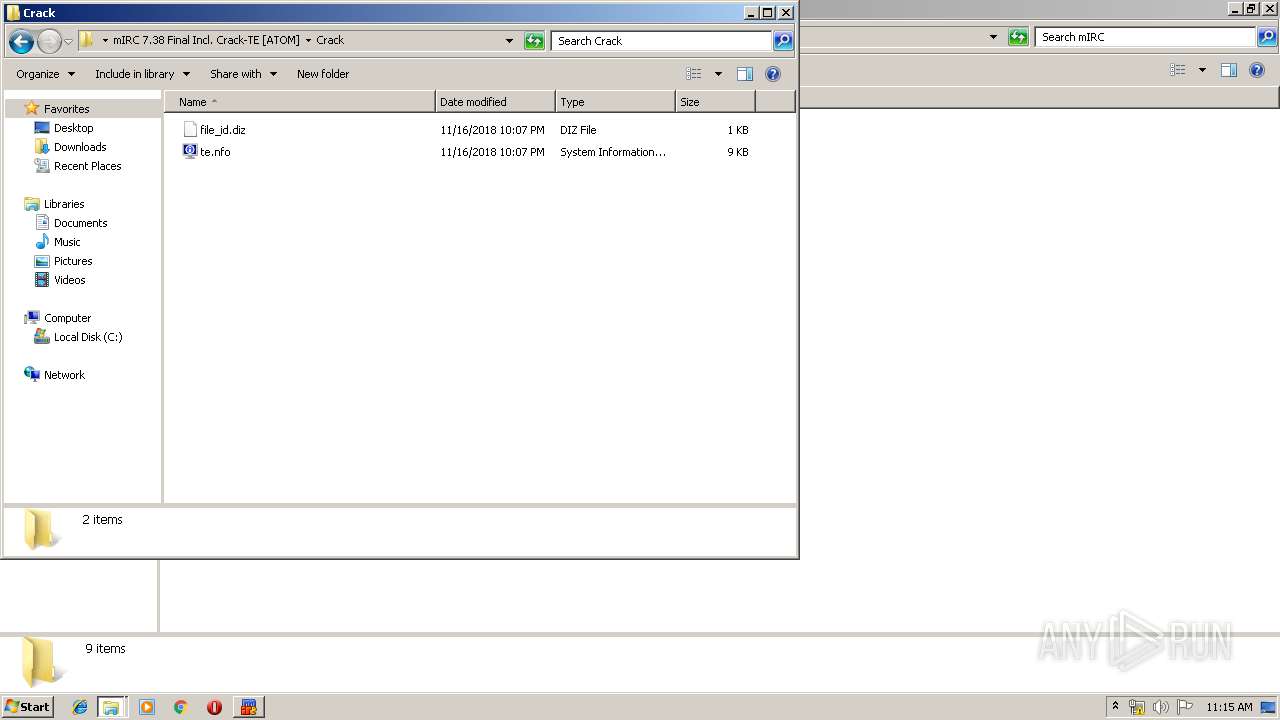Click DIZ File type cell

tap(578, 130)
